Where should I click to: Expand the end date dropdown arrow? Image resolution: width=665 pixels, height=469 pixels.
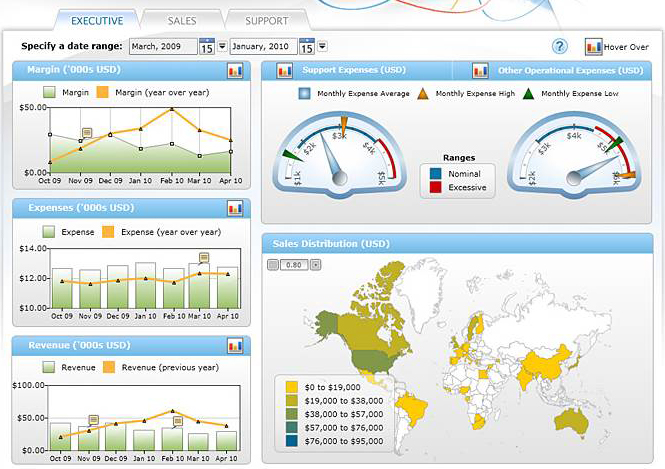(322, 46)
